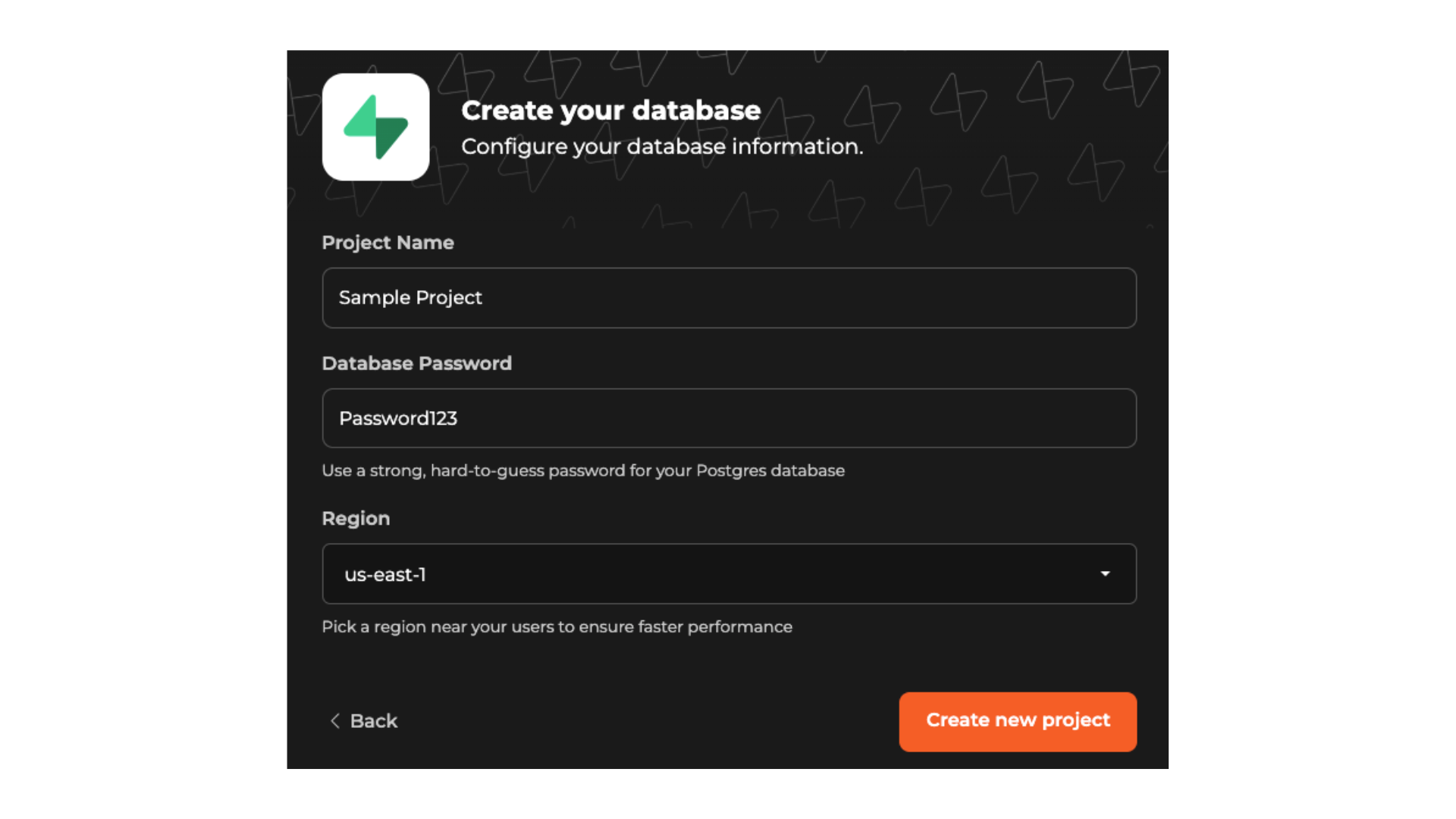1456x819 pixels.
Task: Click the Database Password label
Action: (x=416, y=363)
